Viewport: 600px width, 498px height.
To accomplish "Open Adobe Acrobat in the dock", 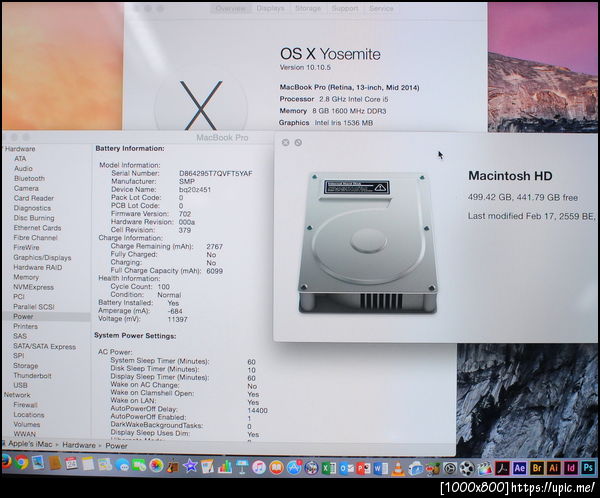I will point(502,469).
